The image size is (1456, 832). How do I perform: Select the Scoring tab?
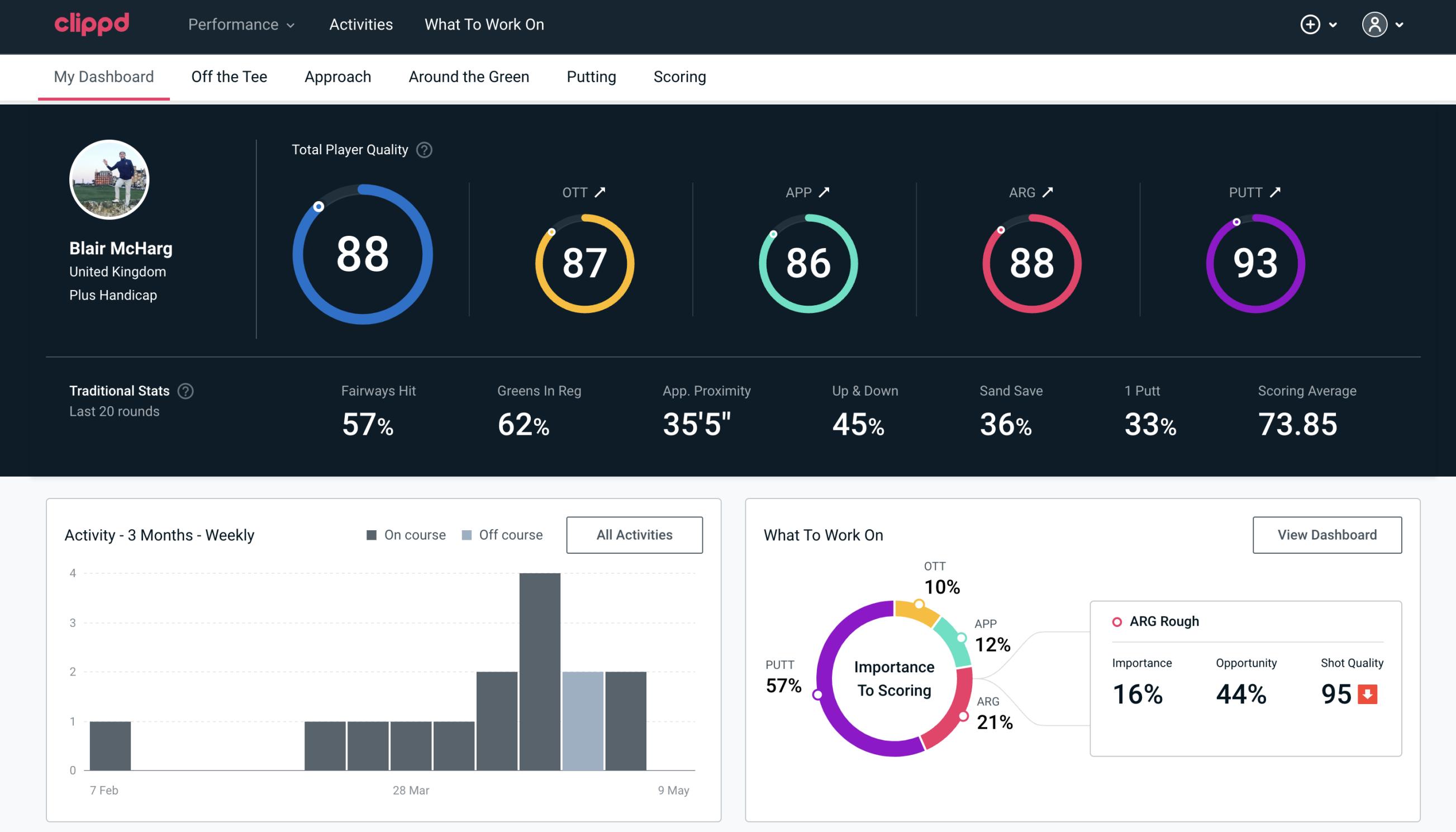680,76
